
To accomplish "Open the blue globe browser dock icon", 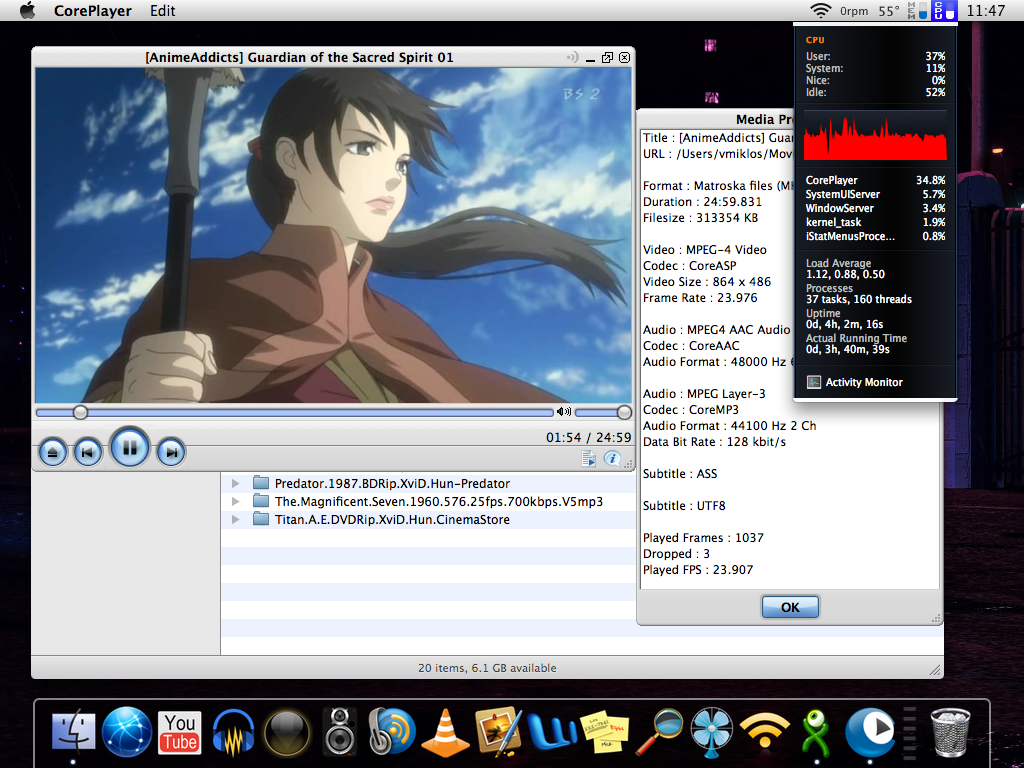I will pos(127,732).
